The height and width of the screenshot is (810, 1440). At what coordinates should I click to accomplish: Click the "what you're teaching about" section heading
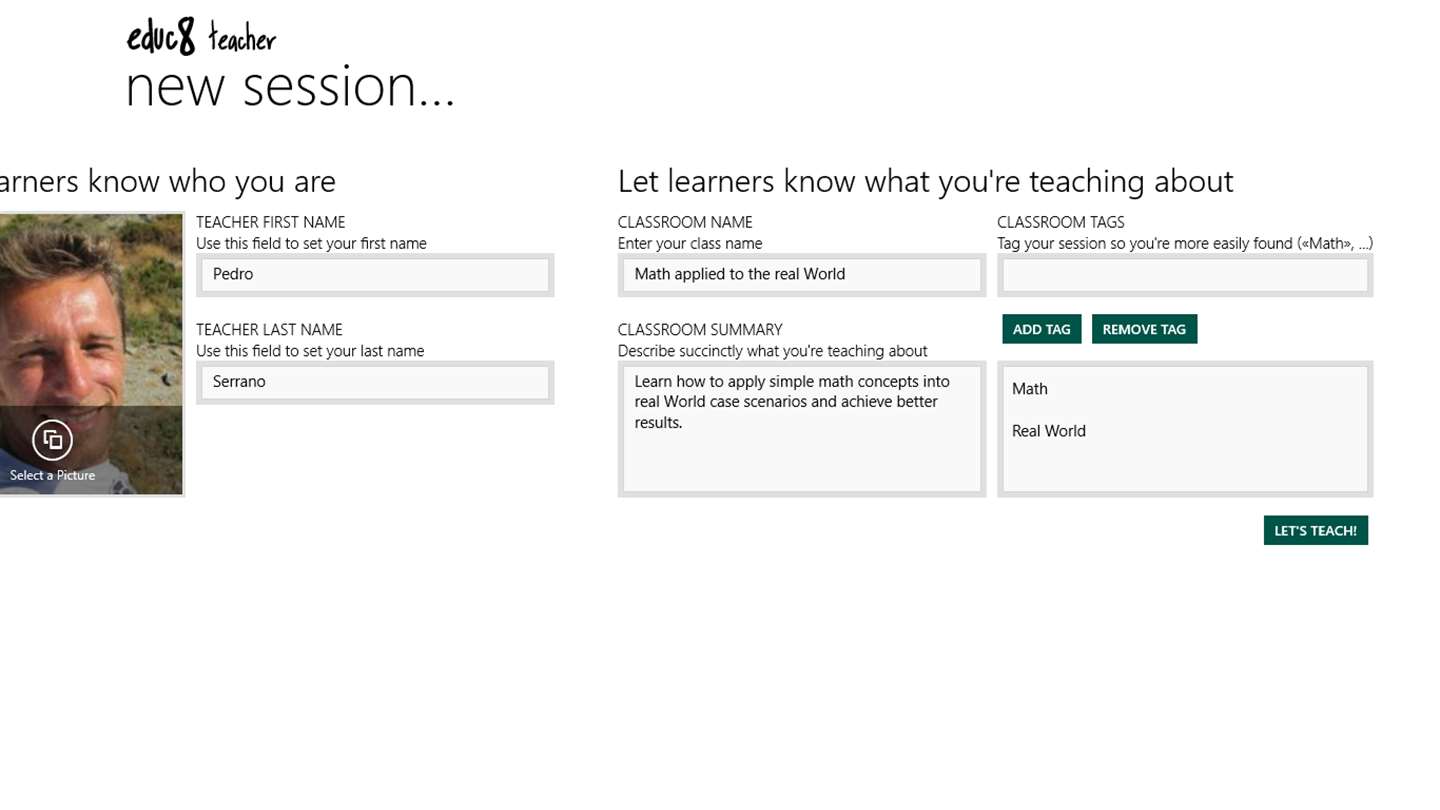click(x=925, y=181)
